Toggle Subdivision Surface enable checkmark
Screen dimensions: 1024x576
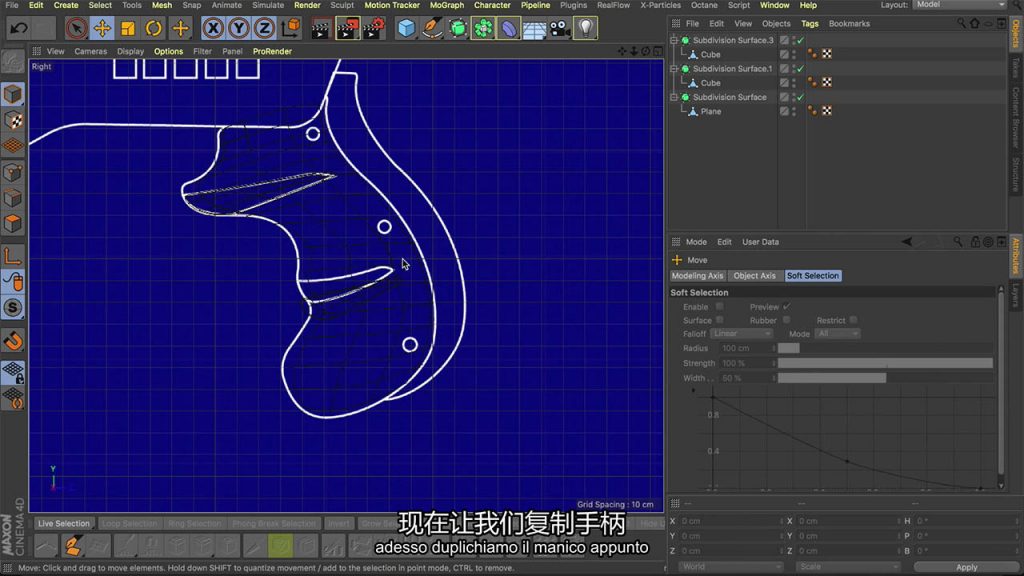(801, 97)
